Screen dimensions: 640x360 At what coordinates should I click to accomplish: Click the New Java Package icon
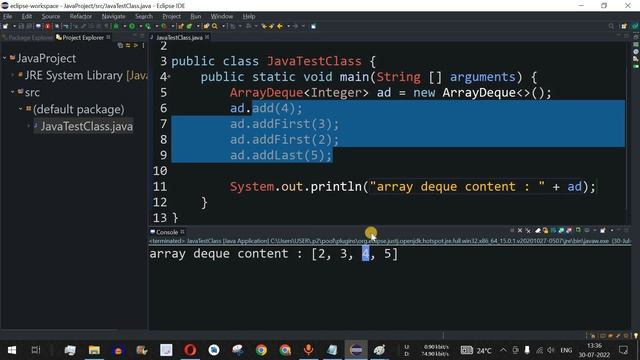[180, 26]
